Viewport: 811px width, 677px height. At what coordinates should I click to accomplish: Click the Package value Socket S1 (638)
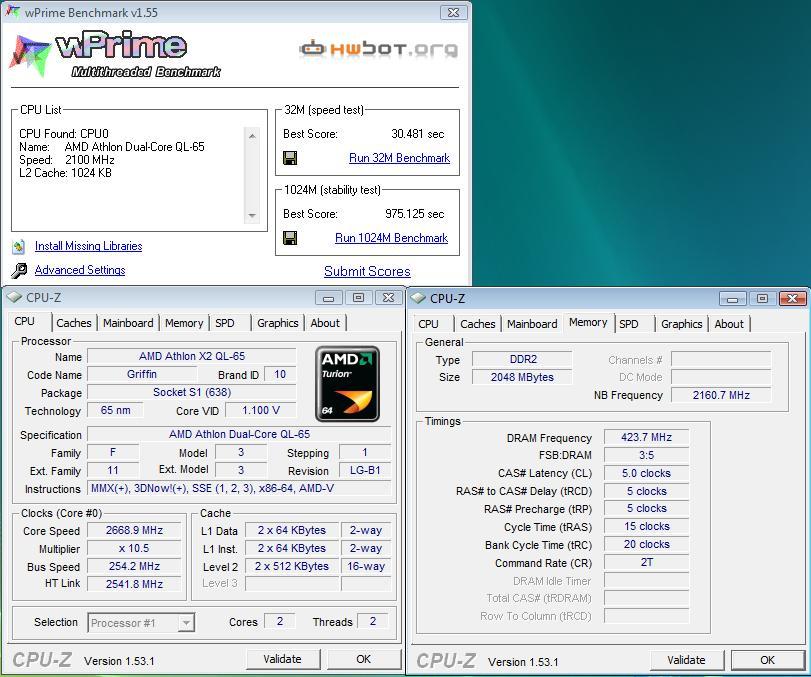192,392
